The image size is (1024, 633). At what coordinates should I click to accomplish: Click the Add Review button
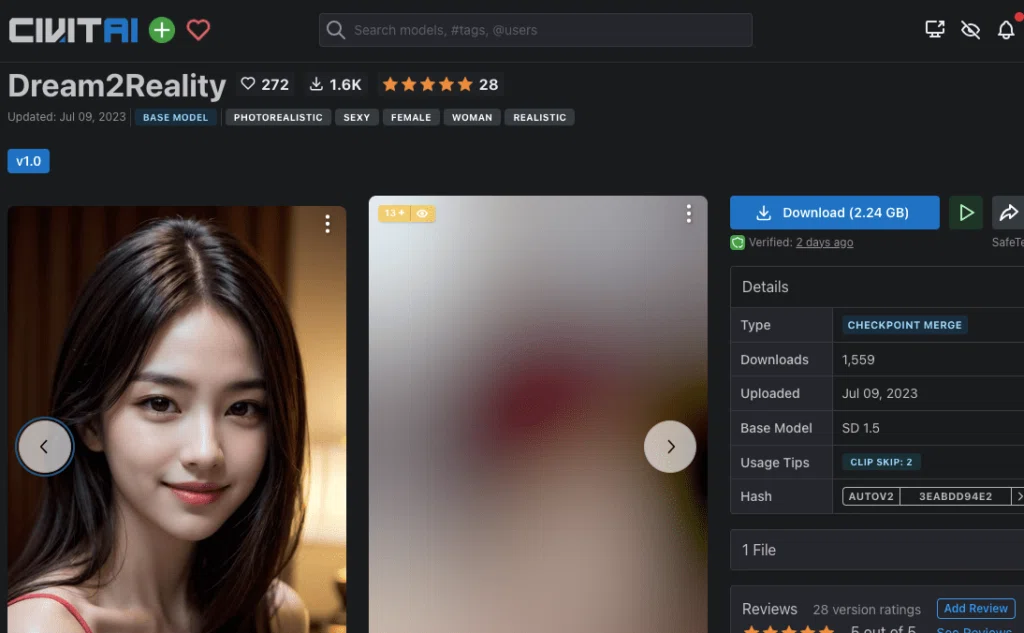point(976,609)
